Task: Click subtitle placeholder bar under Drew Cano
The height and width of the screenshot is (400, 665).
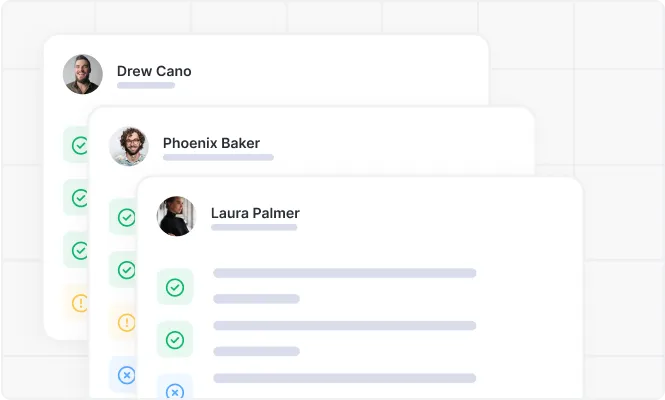Action: coord(146,86)
